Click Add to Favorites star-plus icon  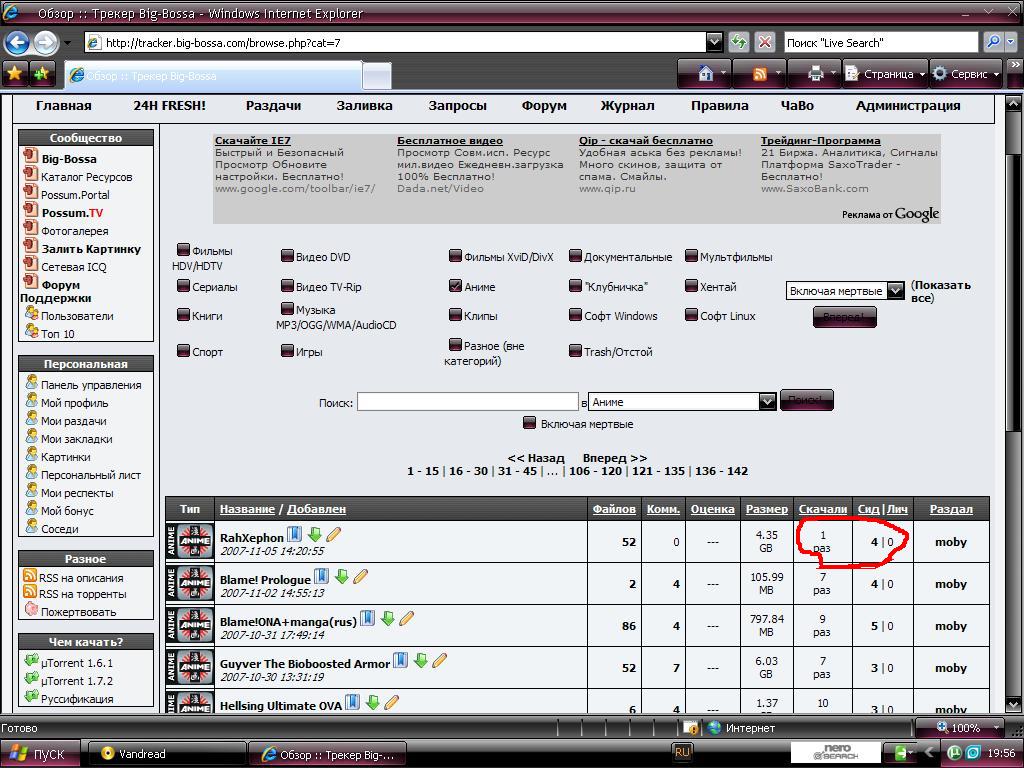click(x=42, y=74)
